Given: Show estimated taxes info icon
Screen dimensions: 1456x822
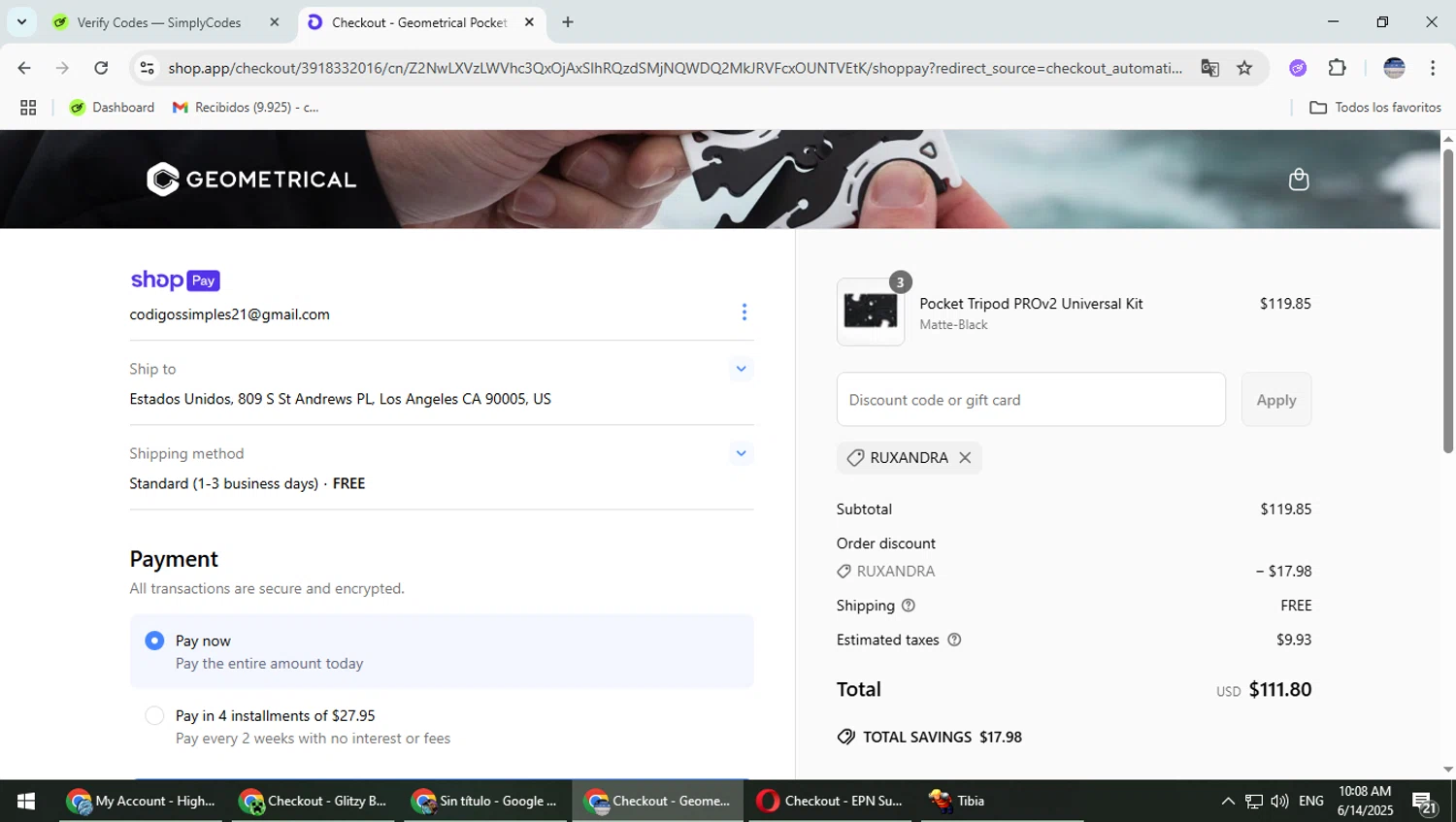Looking at the screenshot, I should click(954, 640).
